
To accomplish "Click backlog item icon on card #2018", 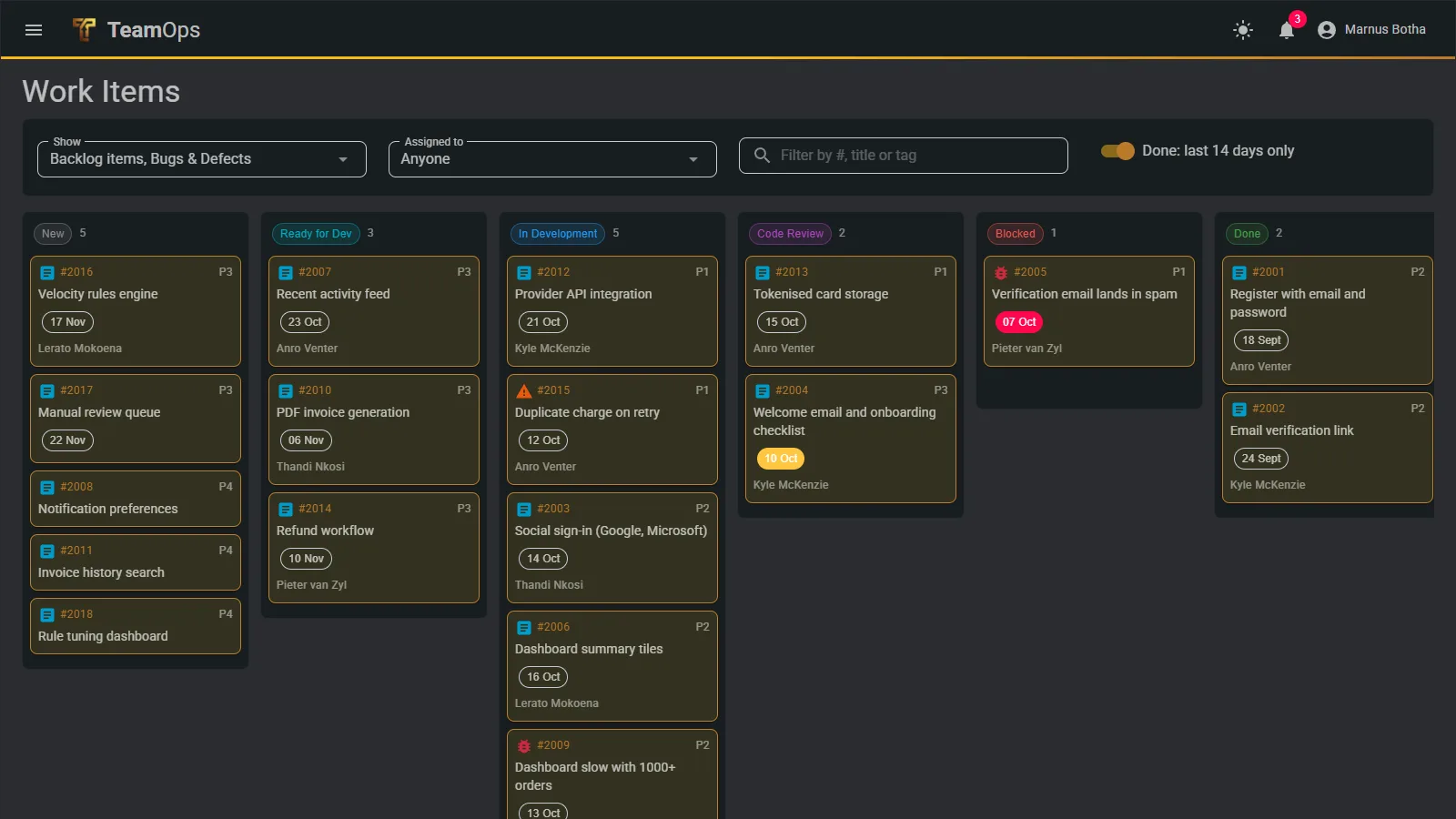I will click(47, 615).
